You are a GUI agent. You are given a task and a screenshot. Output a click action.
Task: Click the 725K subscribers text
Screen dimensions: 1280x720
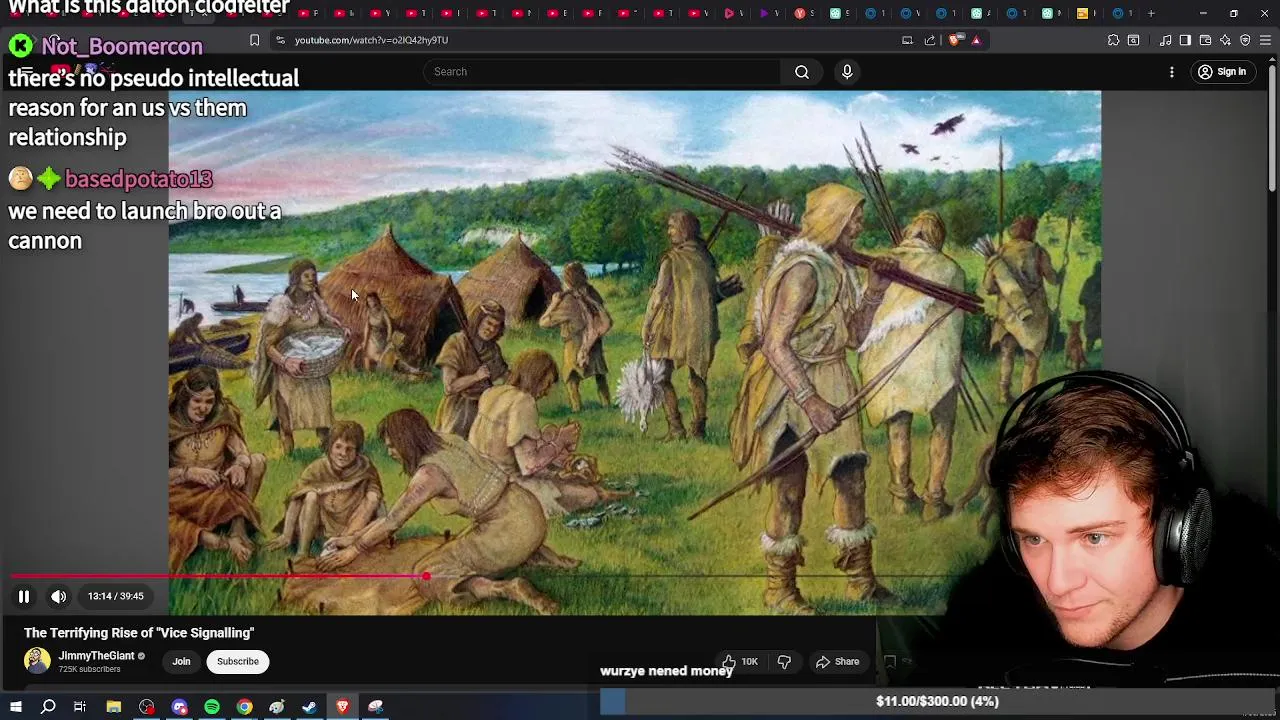[89, 669]
